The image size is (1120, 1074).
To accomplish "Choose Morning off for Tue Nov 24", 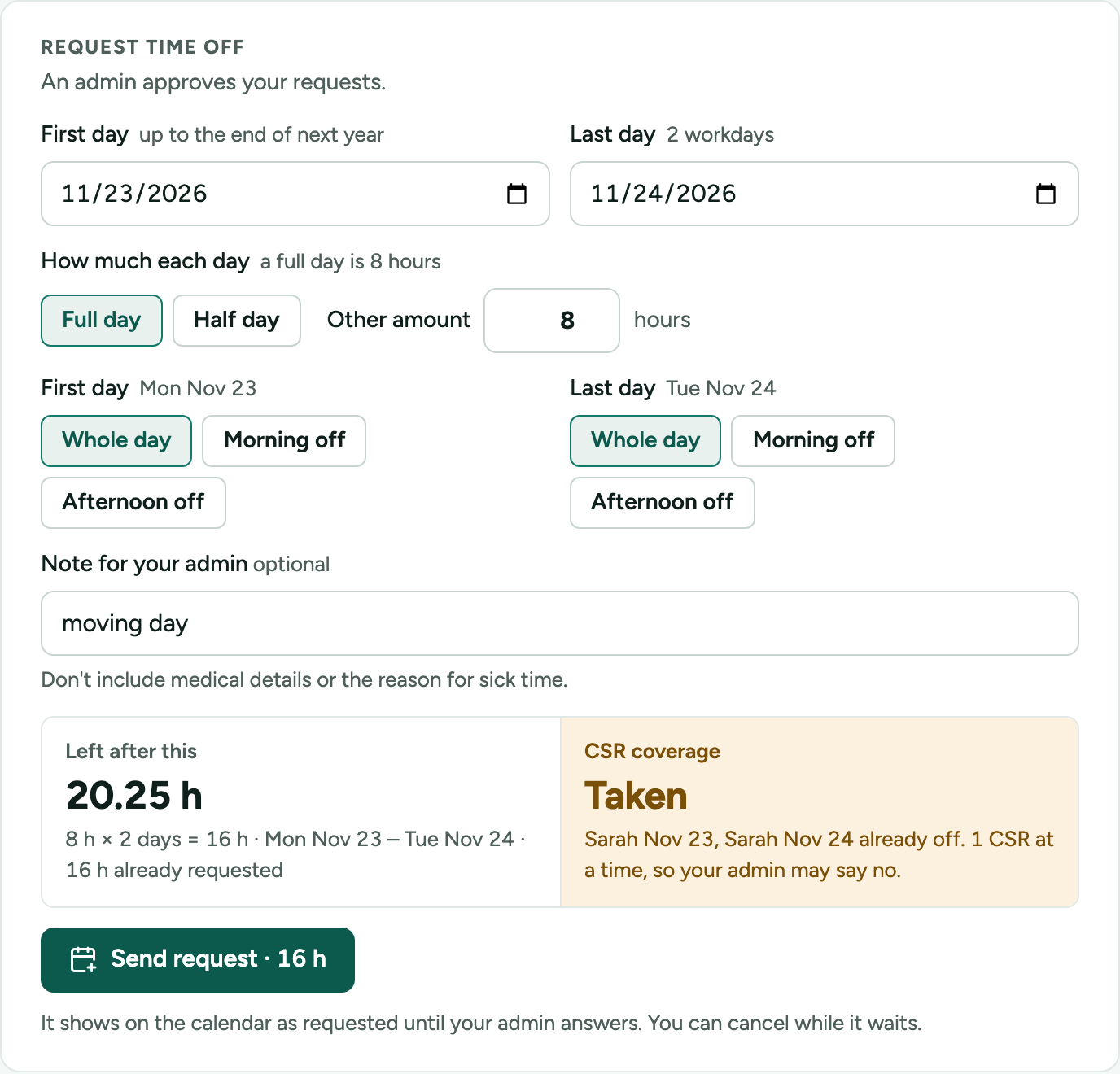I will tap(813, 441).
